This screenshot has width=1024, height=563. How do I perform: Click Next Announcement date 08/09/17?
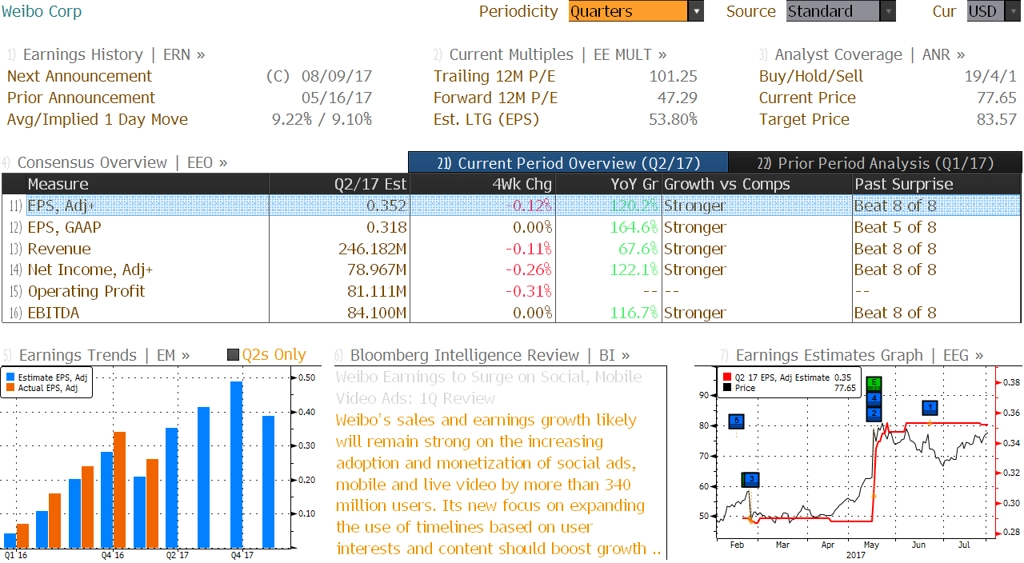(x=336, y=76)
